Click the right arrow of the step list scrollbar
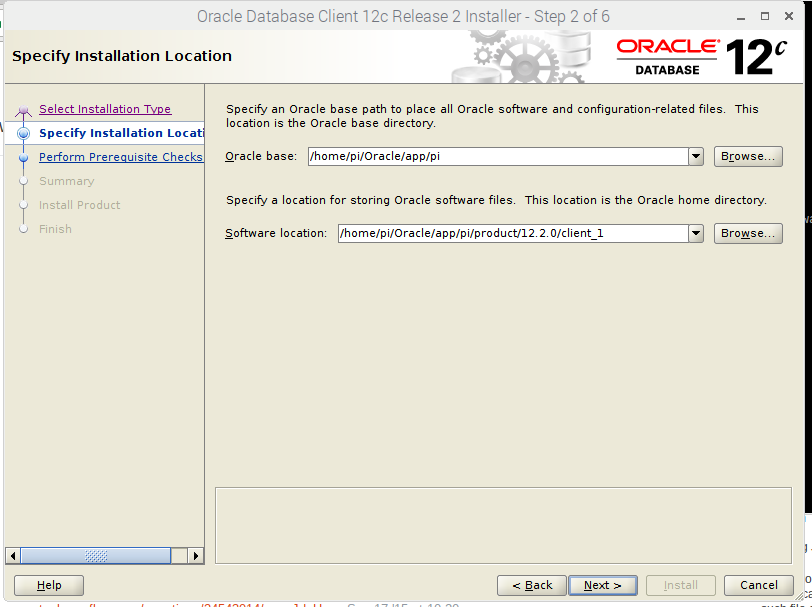 pos(196,556)
